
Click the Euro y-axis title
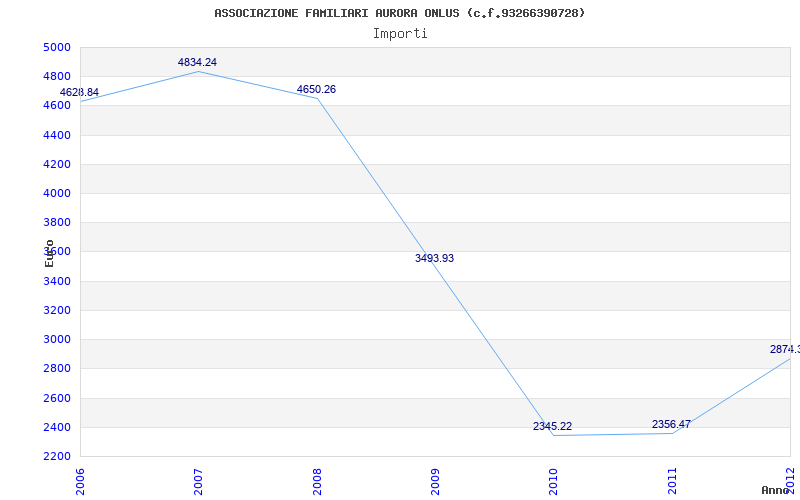point(49,253)
